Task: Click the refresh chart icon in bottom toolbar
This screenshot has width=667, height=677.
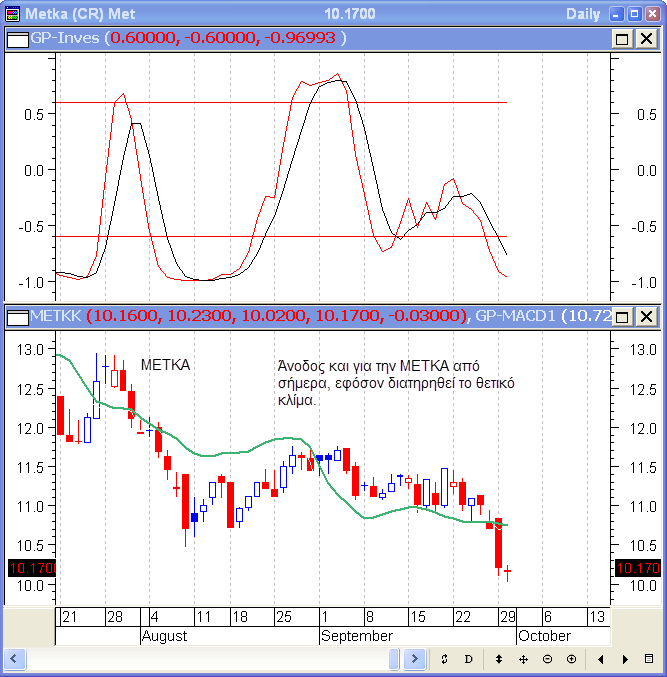Action: 444,660
